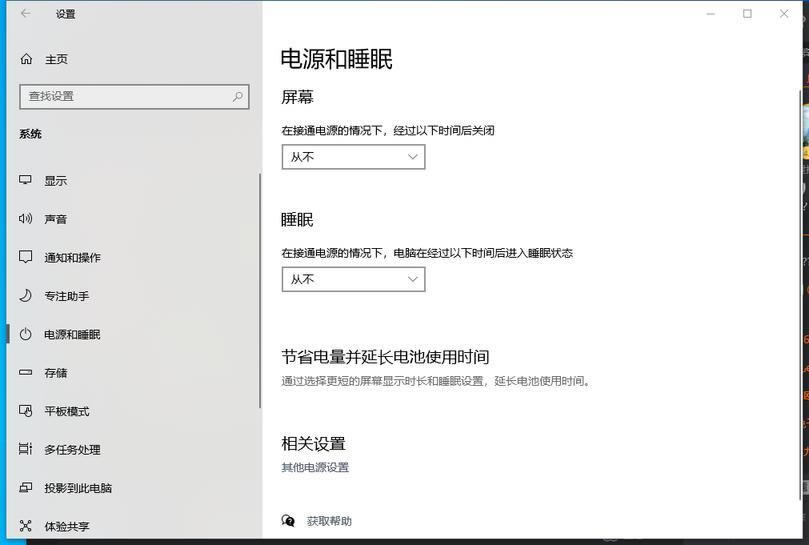Minimize the Settings window
The image size is (809, 545).
click(711, 14)
